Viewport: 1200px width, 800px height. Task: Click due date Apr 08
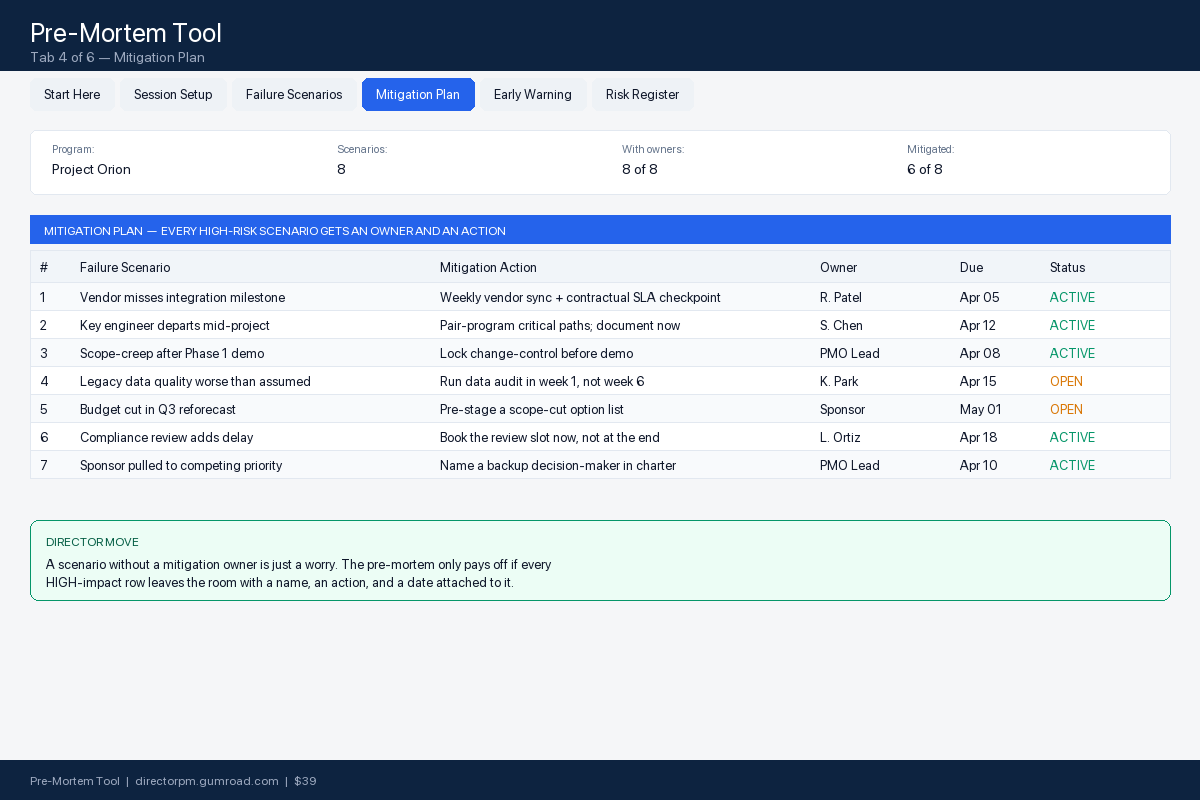click(980, 354)
